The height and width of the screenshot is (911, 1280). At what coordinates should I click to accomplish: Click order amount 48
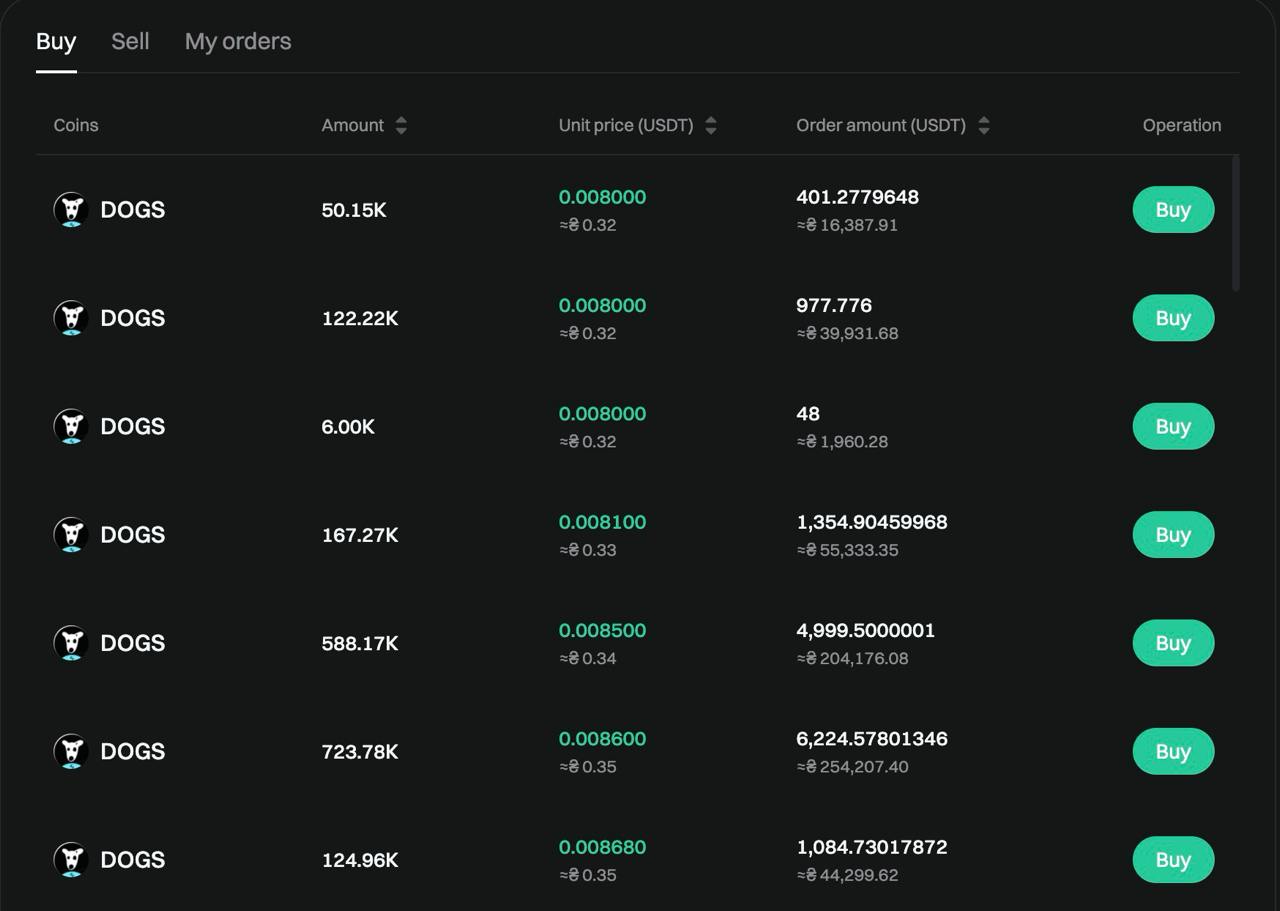point(808,414)
